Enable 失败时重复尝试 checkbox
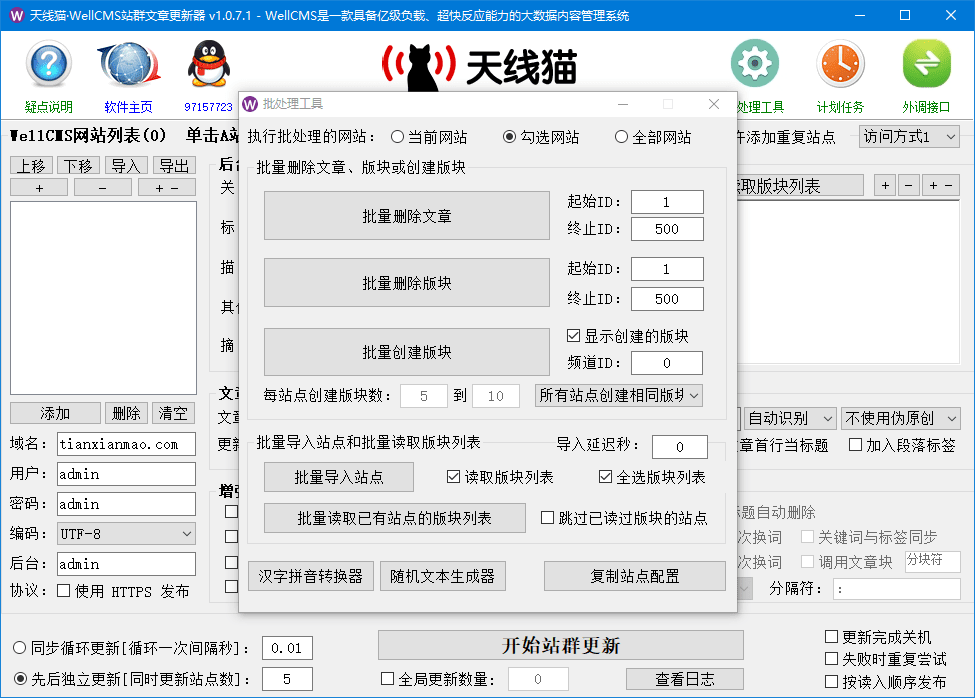Viewport: 975px width, 698px height. pyautogui.click(x=831, y=659)
